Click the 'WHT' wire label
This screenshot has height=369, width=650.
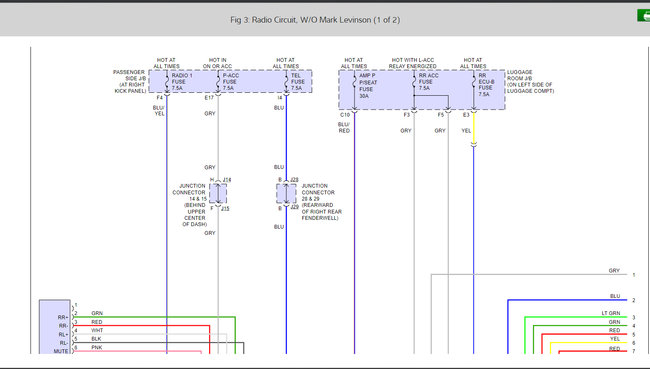97,330
